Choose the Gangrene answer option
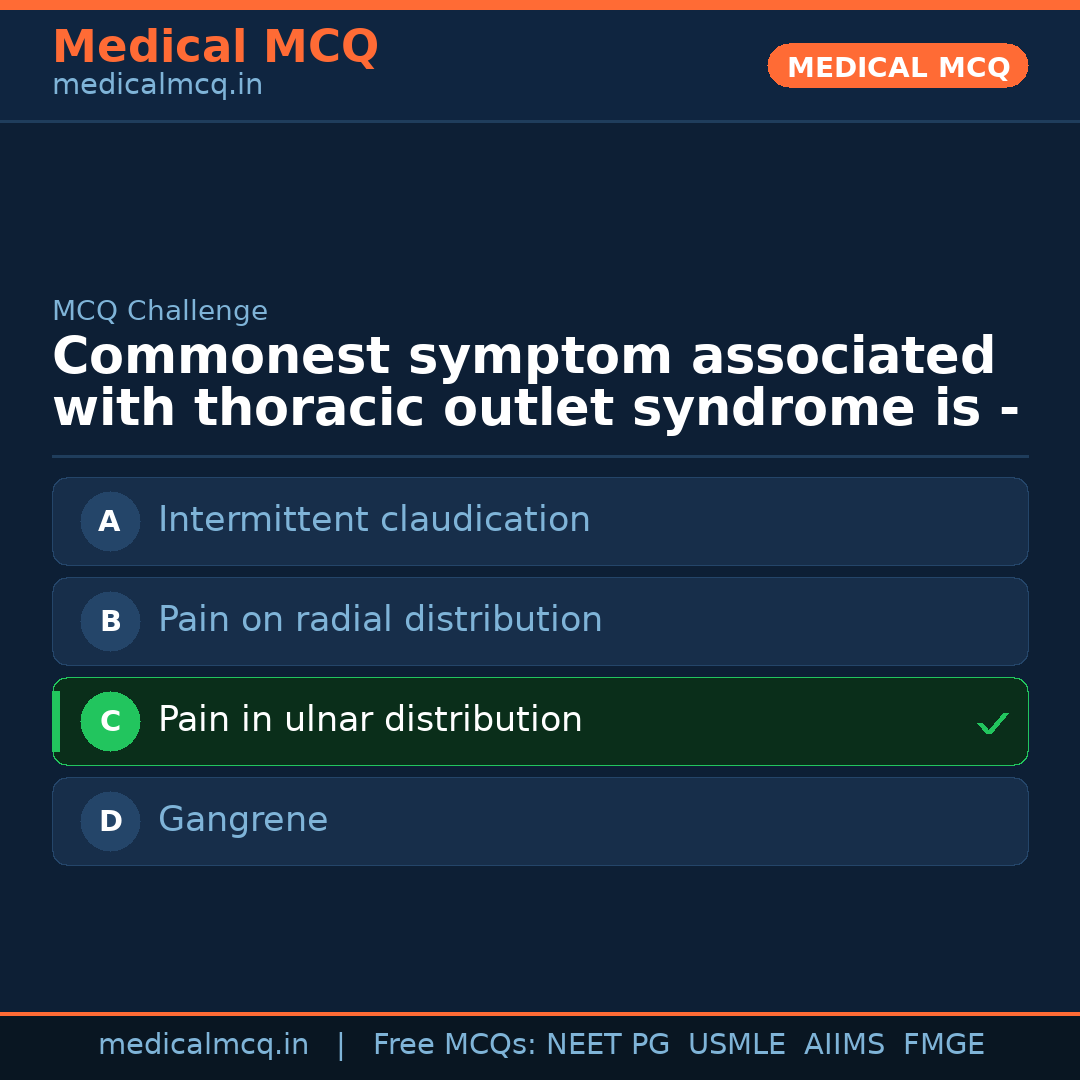1080x1080 pixels. point(243,820)
